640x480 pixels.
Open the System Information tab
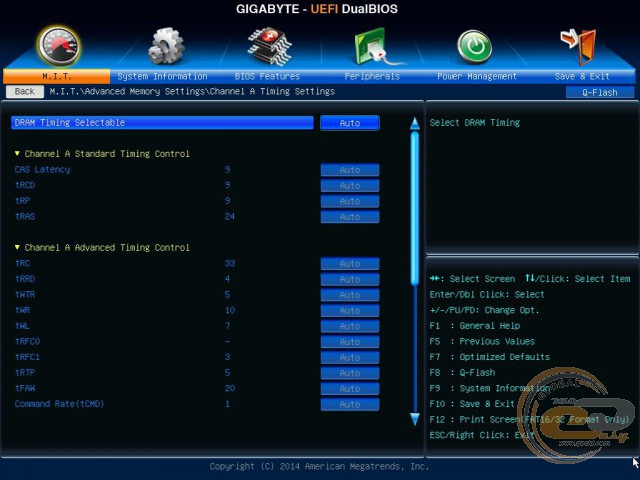162,76
